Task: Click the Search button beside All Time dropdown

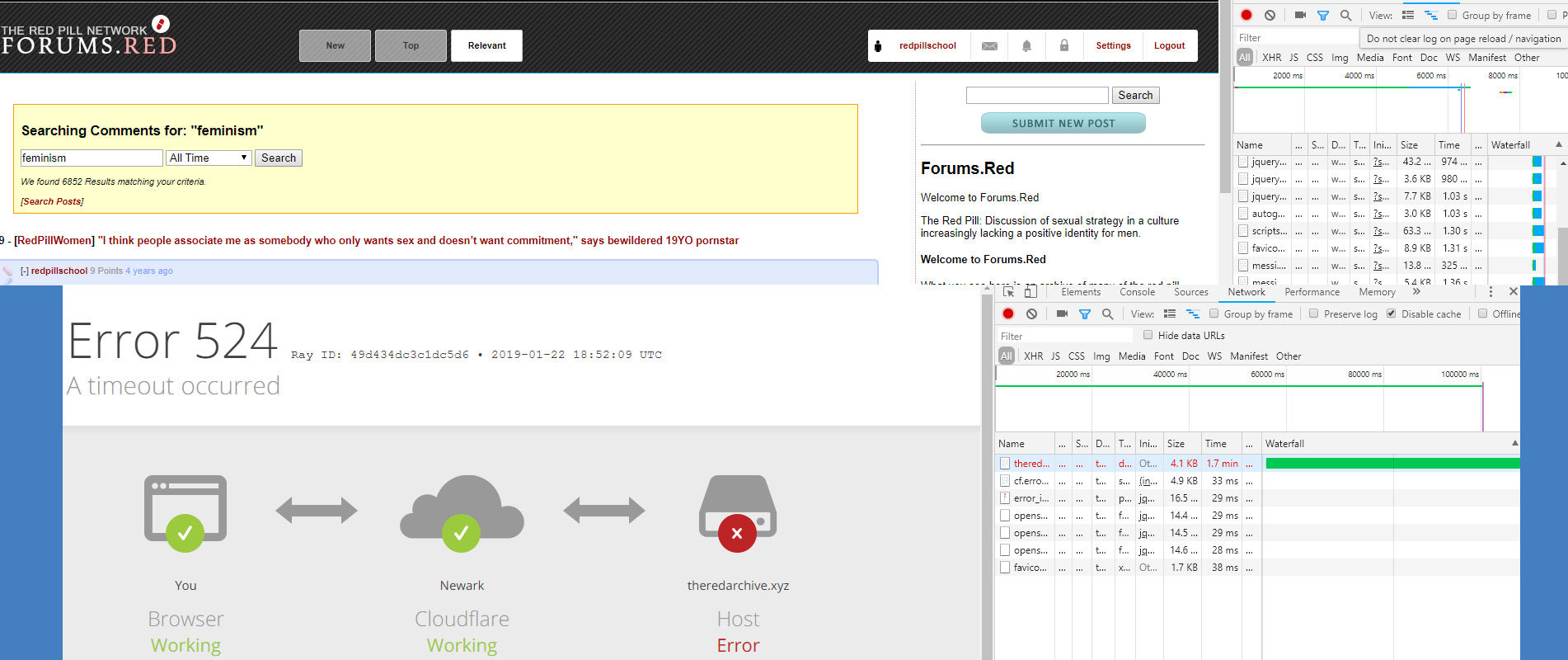Action: pos(279,158)
